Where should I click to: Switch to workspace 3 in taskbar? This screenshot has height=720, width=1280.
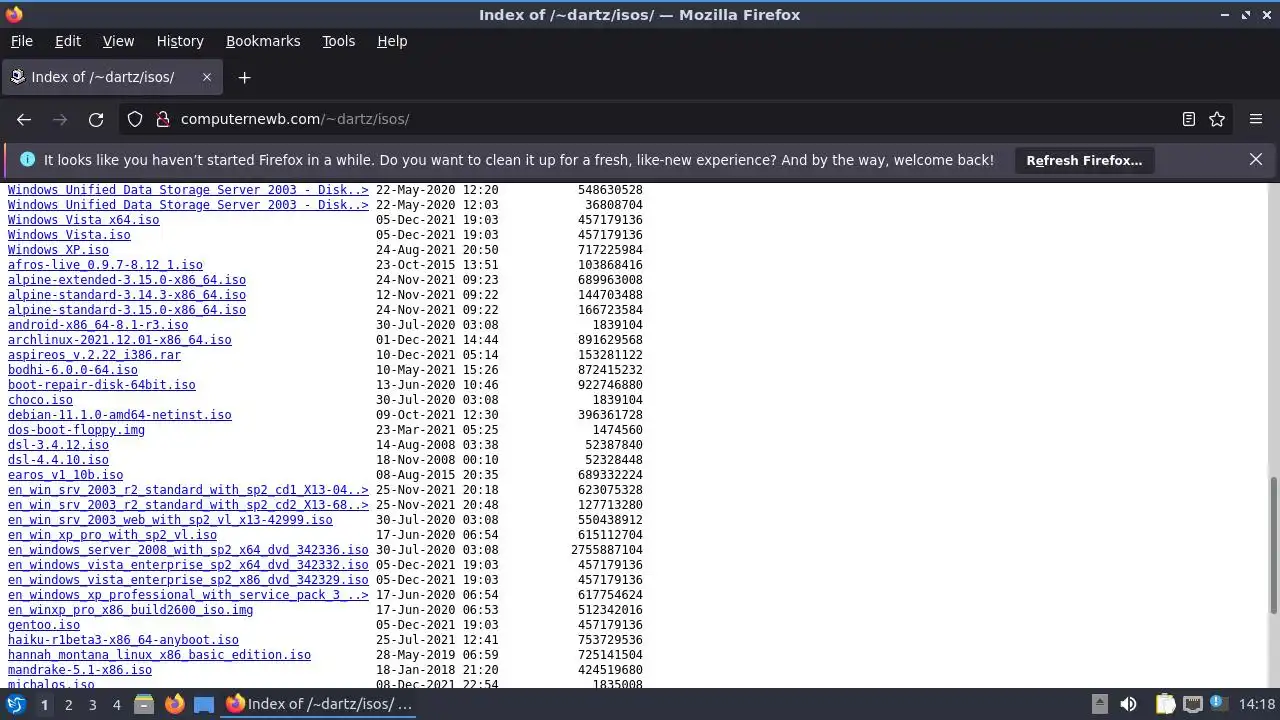click(92, 704)
